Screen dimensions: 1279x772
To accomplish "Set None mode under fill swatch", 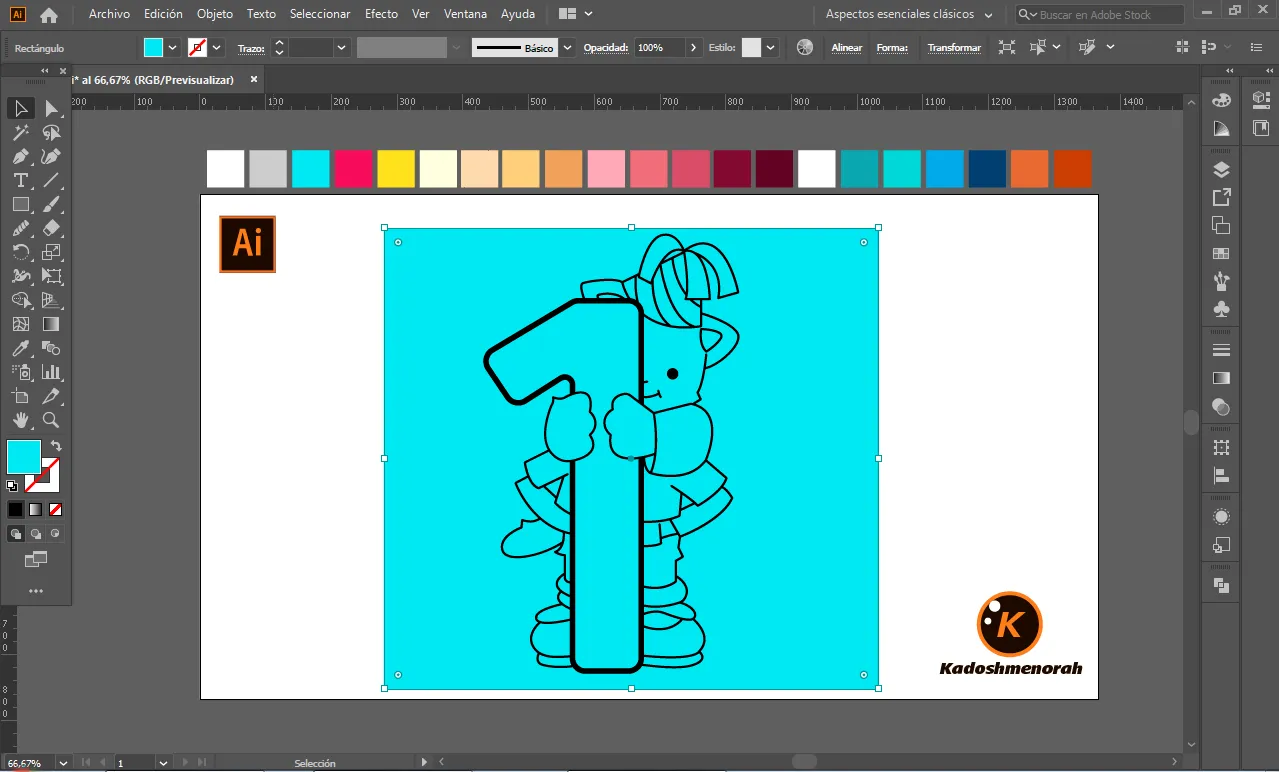I will (56, 509).
